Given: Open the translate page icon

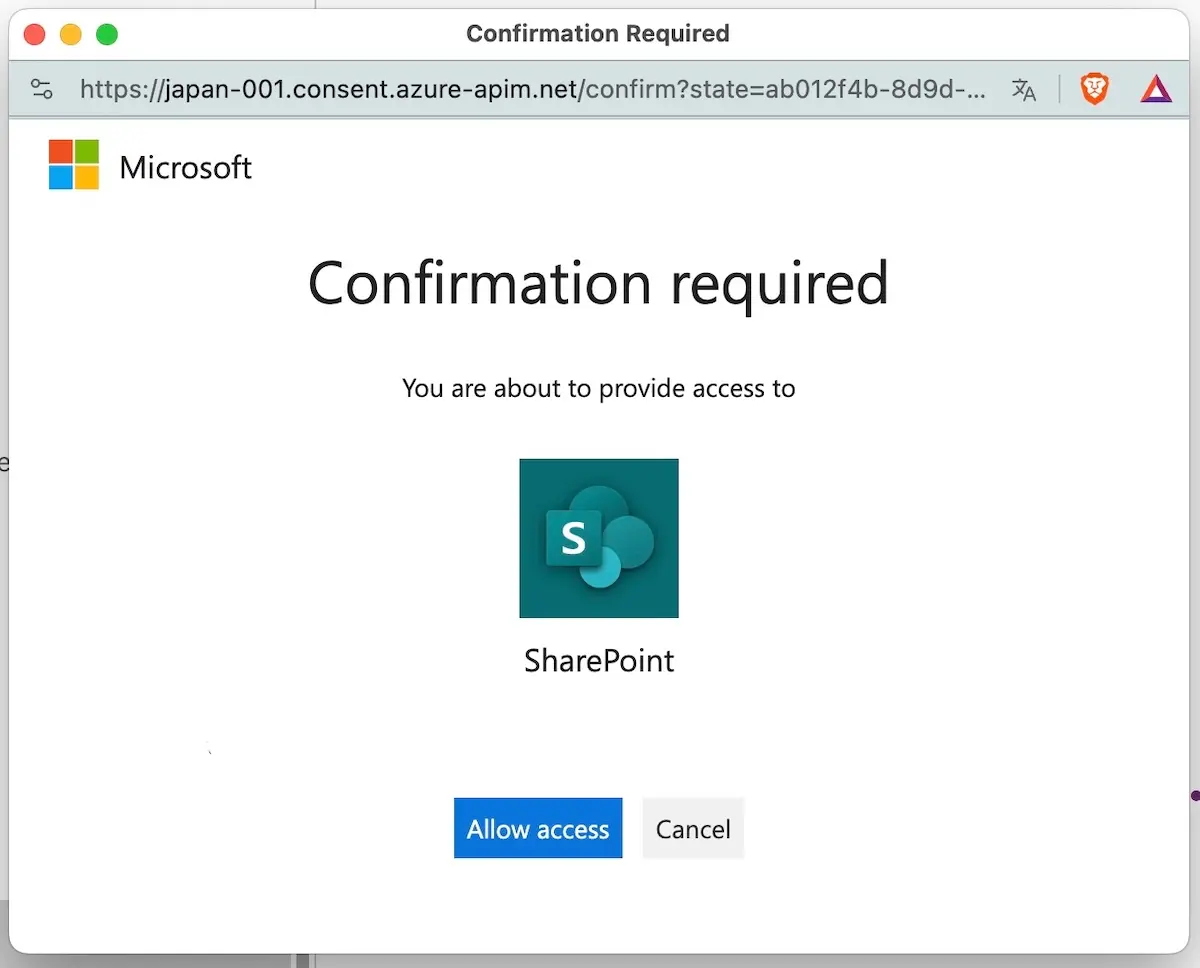Looking at the screenshot, I should (1024, 90).
